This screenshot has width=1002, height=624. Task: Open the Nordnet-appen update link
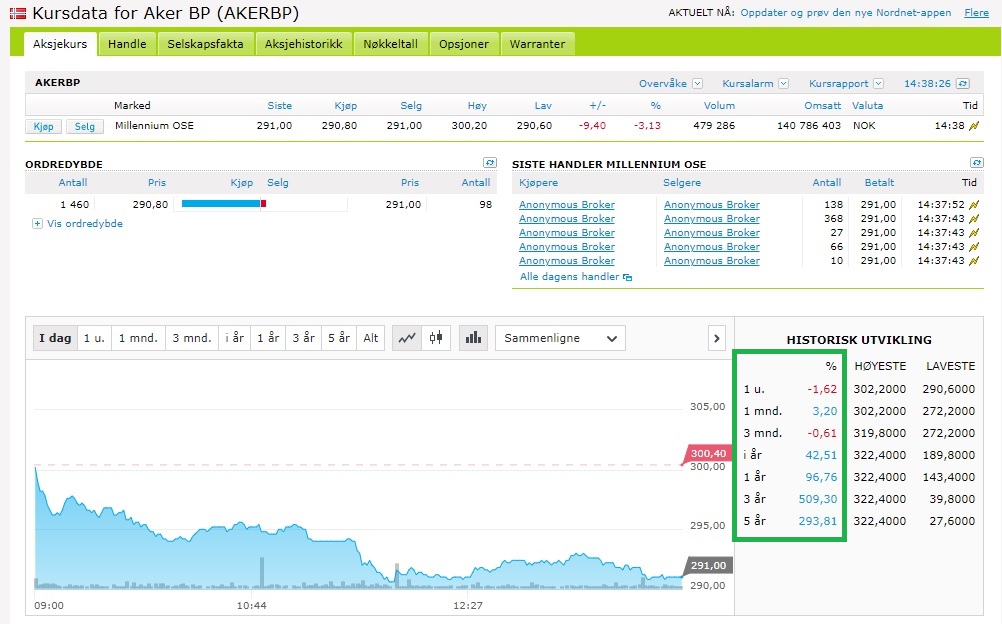(x=845, y=13)
